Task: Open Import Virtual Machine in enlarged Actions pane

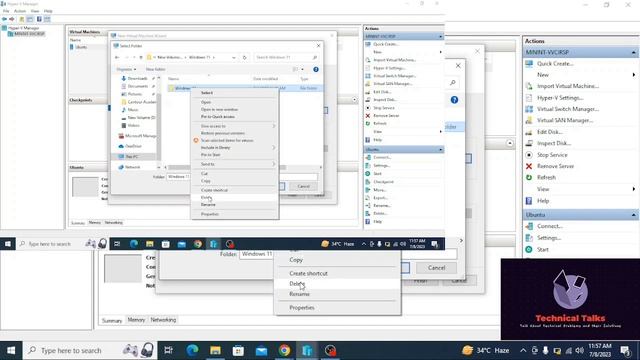Action: point(567,86)
